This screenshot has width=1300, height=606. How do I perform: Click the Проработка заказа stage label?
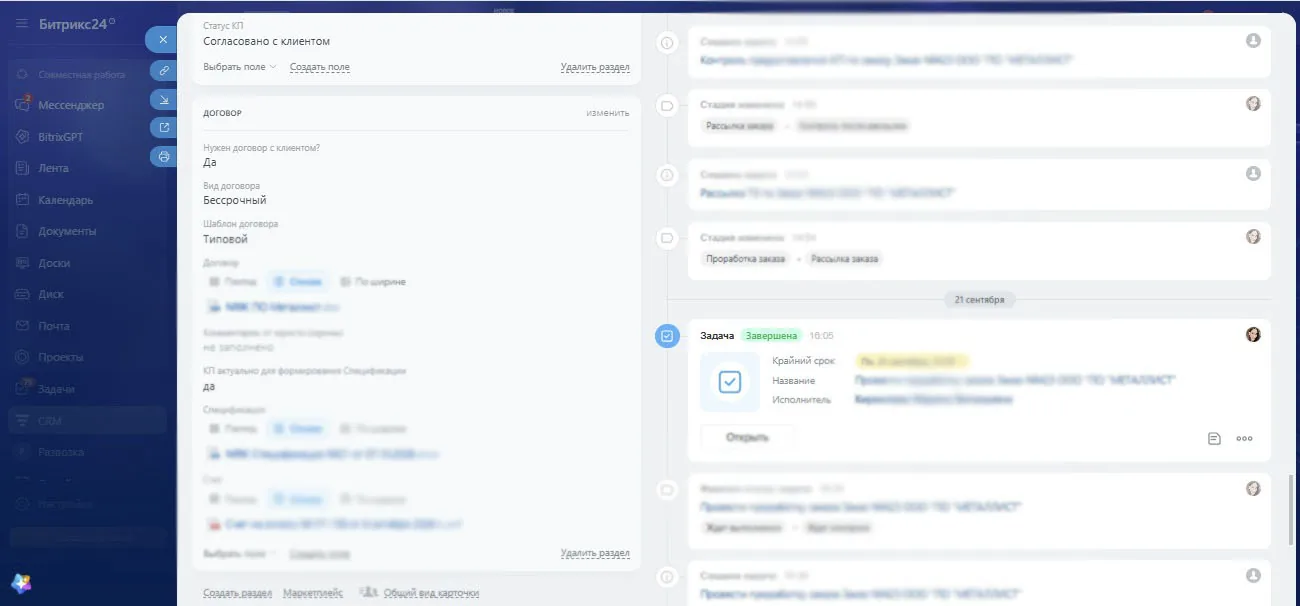tap(745, 259)
